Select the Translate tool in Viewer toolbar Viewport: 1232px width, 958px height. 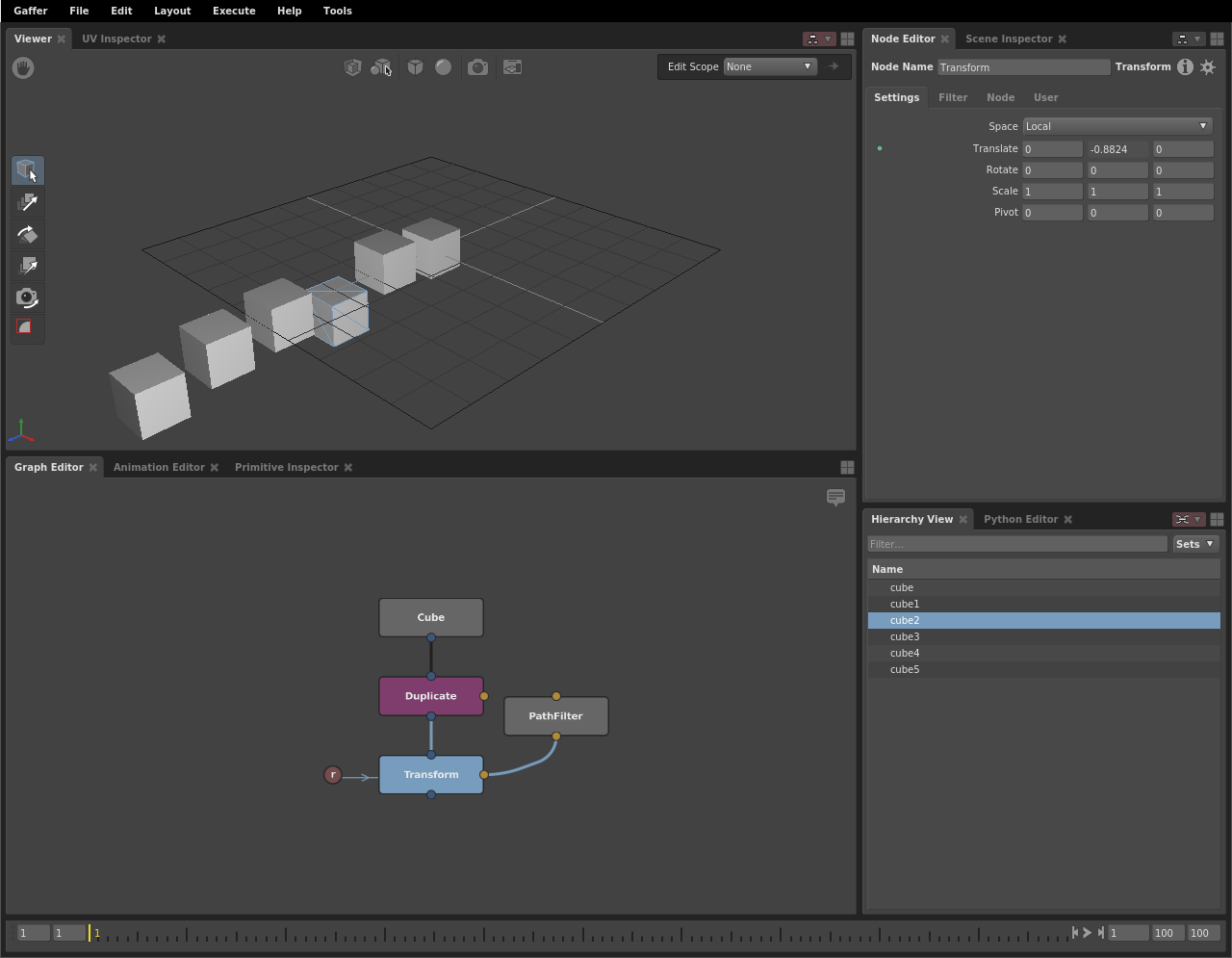(x=28, y=202)
